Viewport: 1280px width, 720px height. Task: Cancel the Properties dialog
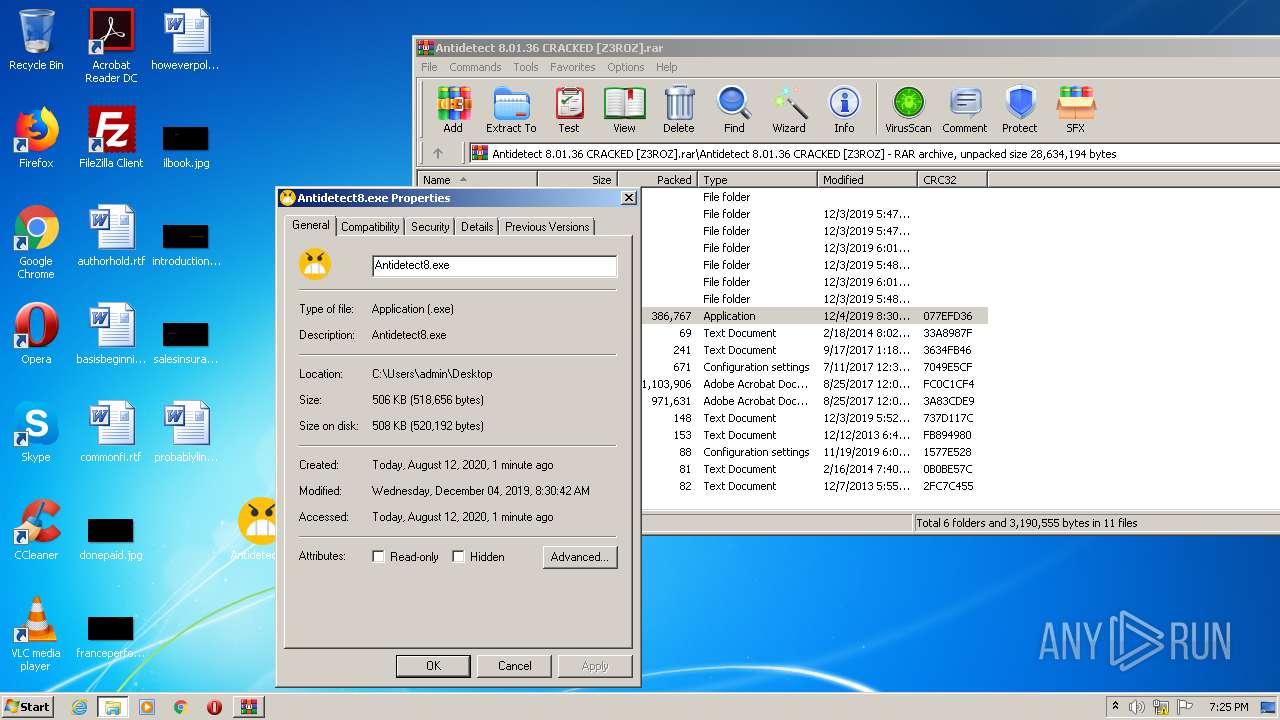click(x=515, y=666)
